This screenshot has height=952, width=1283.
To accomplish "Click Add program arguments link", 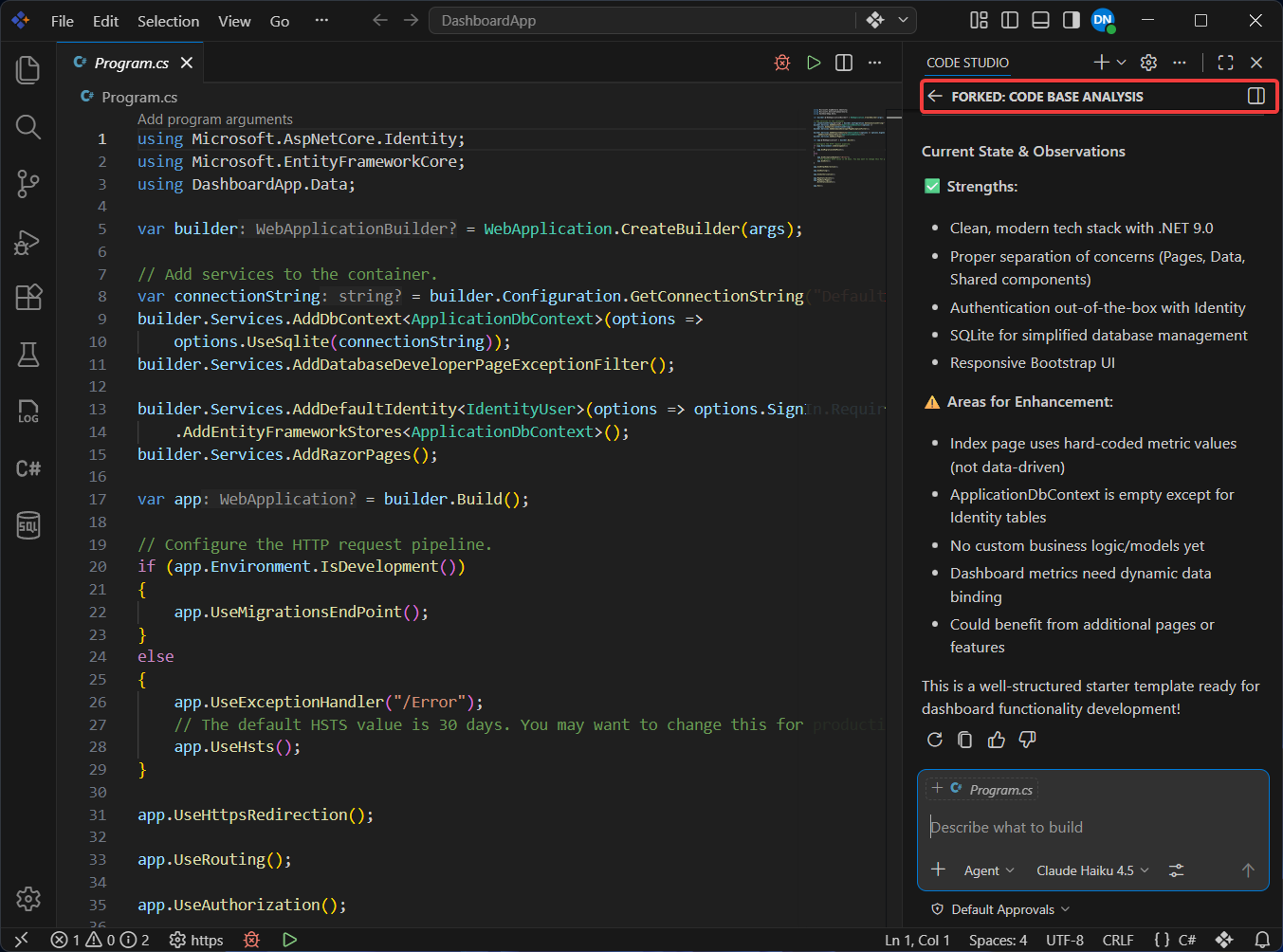I will point(215,119).
